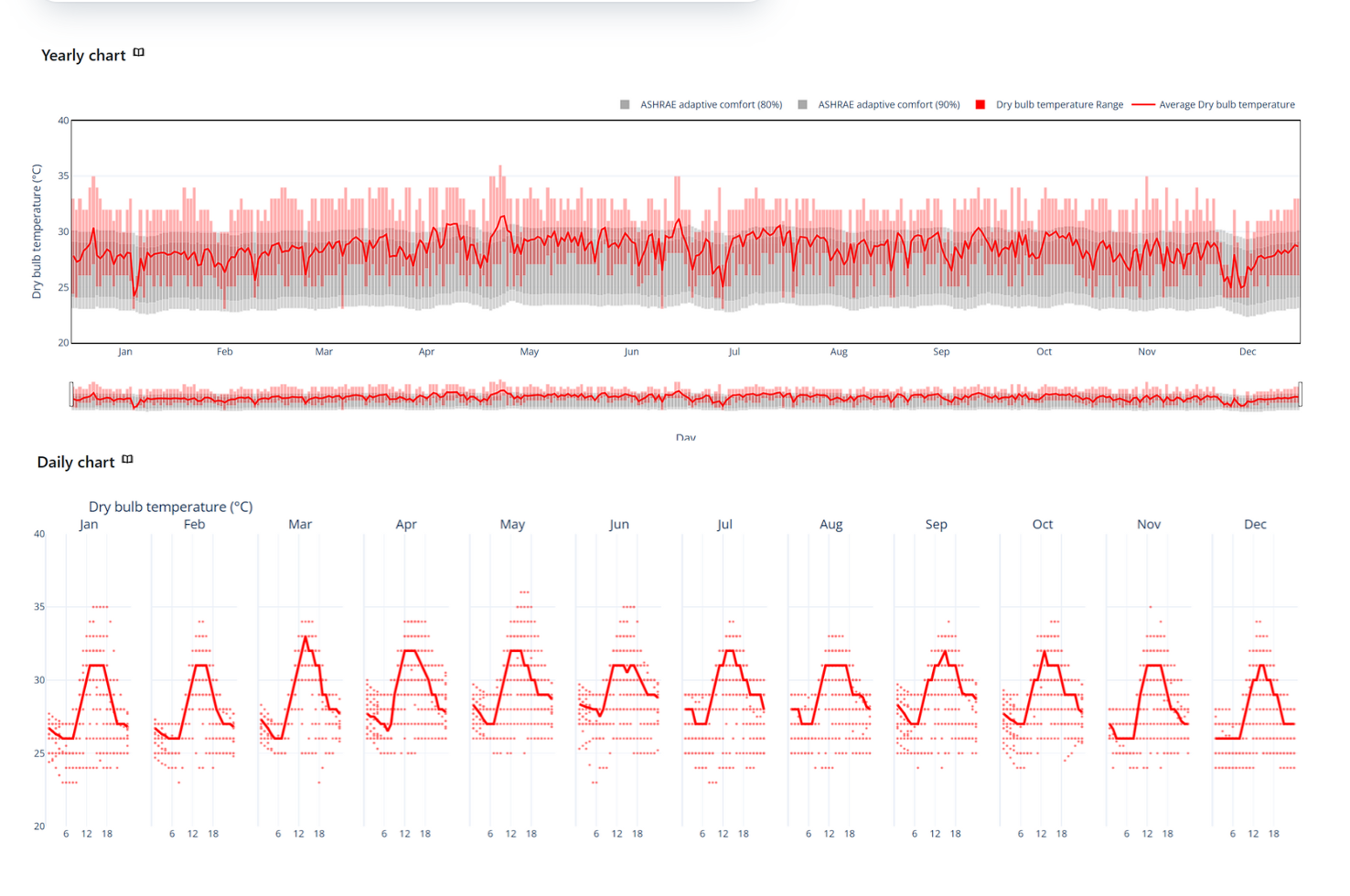
Task: Hide Average Dry bulb temperature line label
Action: click(1227, 105)
